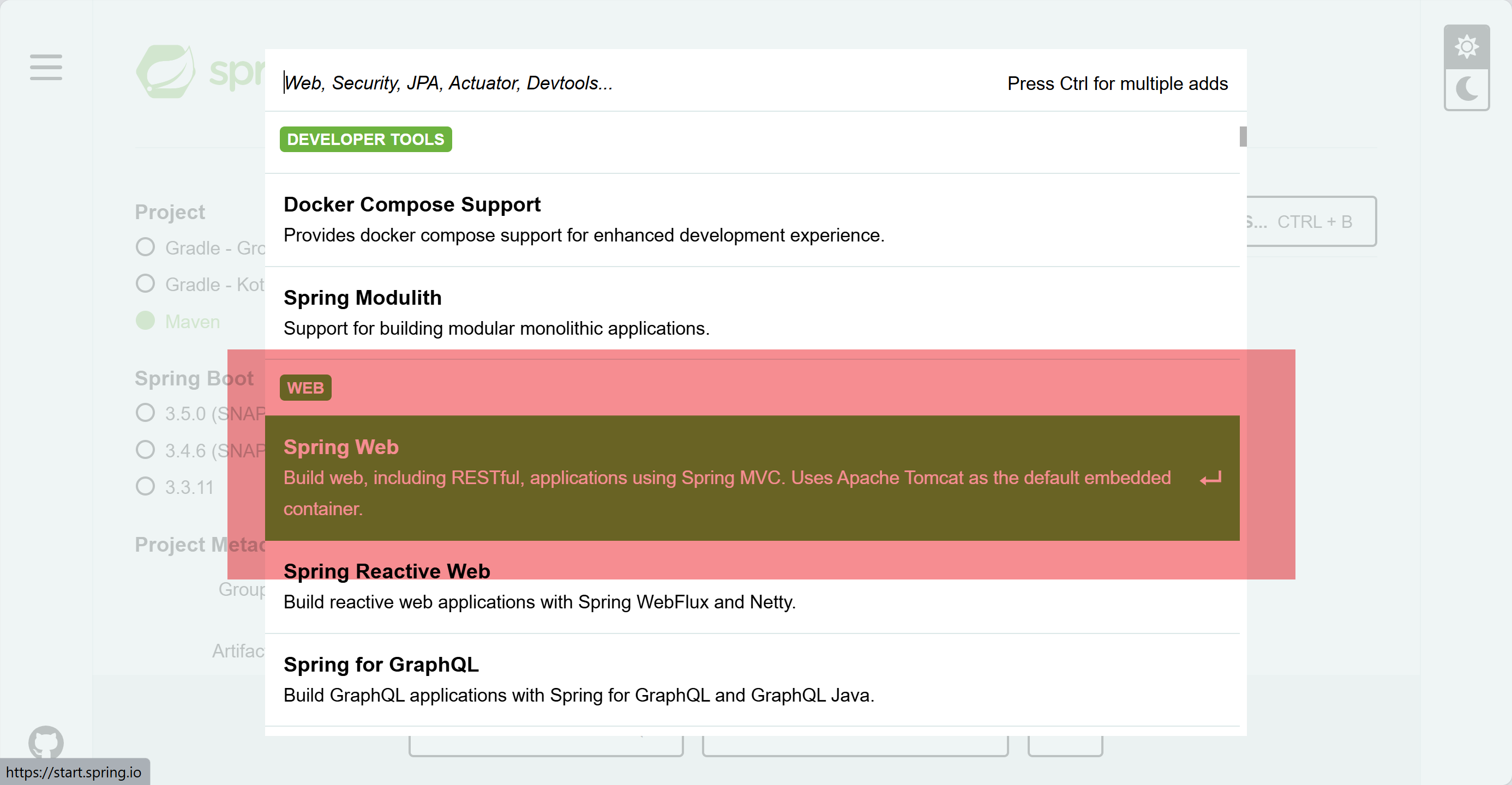Switch to light theme sun icon
Screen dimensions: 1512x785
1466,47
